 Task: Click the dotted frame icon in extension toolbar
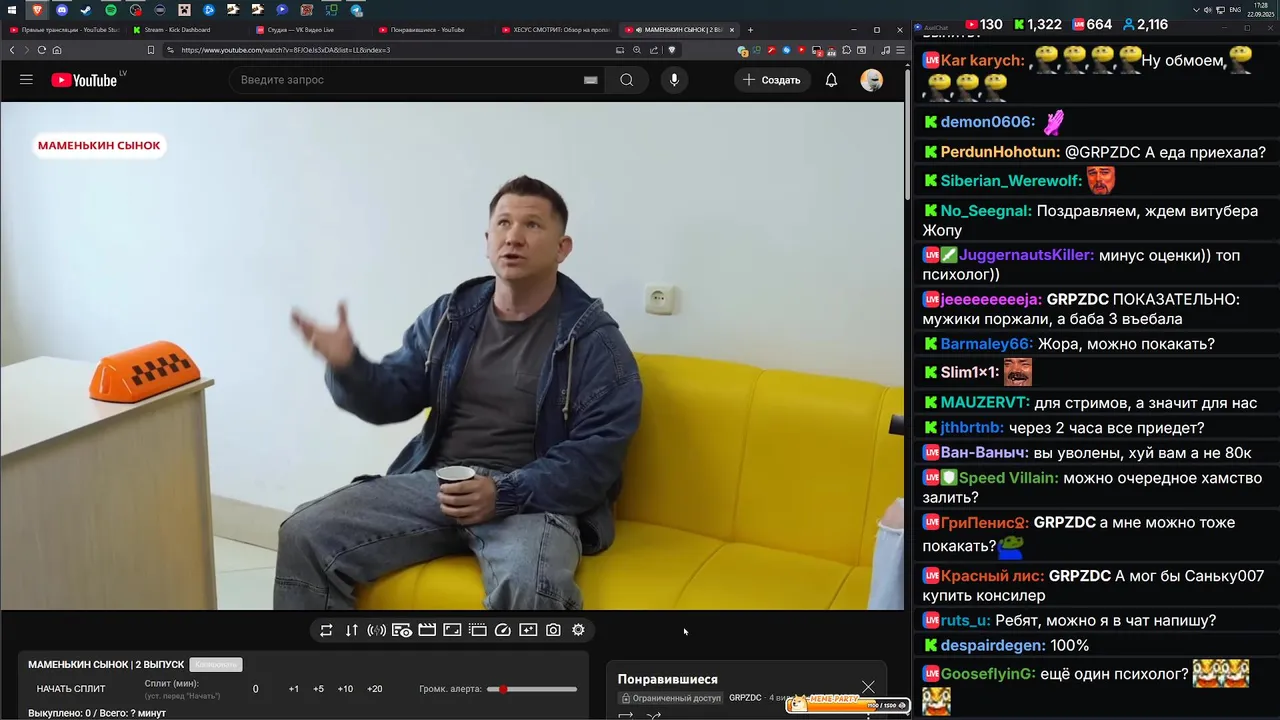click(x=478, y=630)
